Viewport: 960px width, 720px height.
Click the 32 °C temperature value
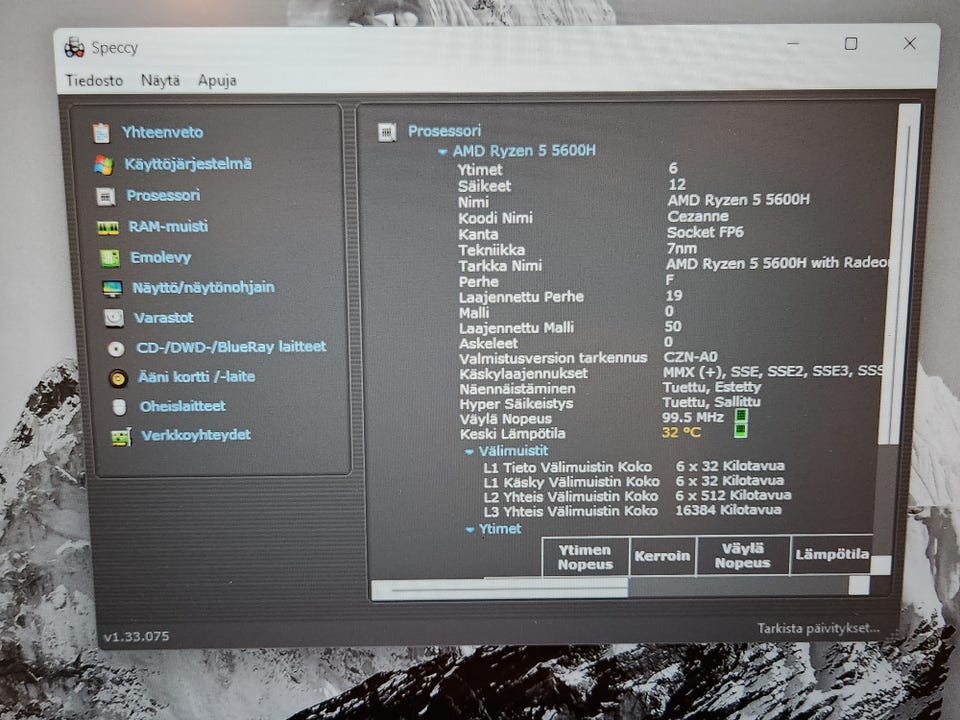pos(681,432)
